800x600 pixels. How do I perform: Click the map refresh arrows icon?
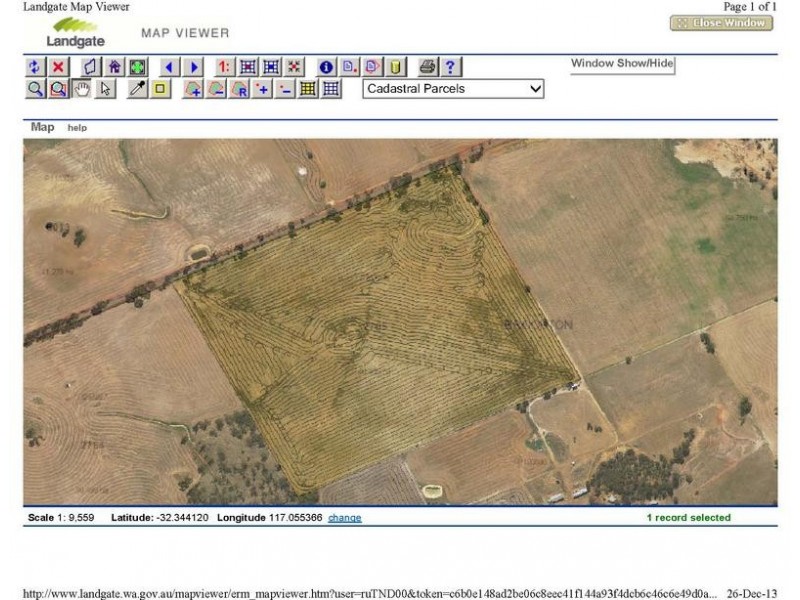coord(33,67)
